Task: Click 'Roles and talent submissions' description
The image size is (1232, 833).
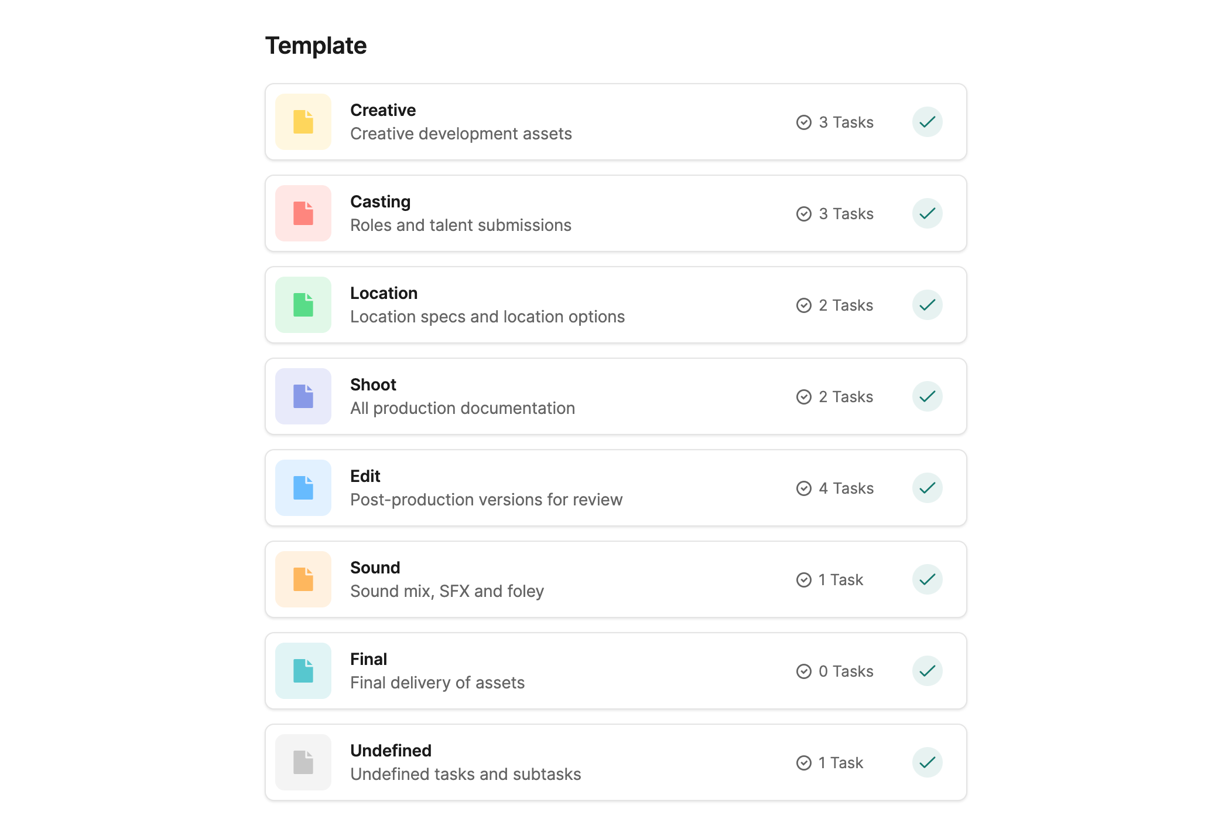Action: tap(460, 225)
